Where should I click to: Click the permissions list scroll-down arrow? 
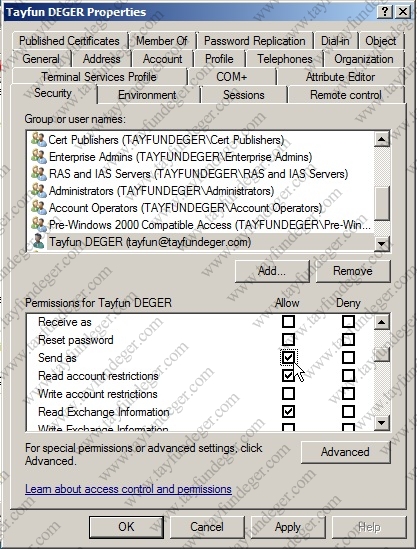pos(382,423)
